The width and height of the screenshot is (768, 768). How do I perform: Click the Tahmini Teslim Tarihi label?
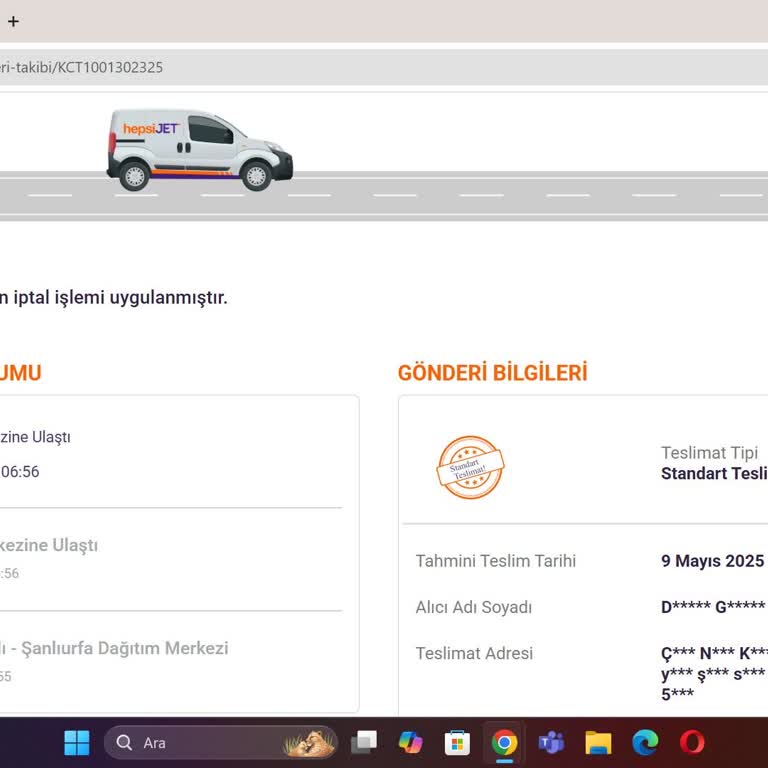coord(496,561)
